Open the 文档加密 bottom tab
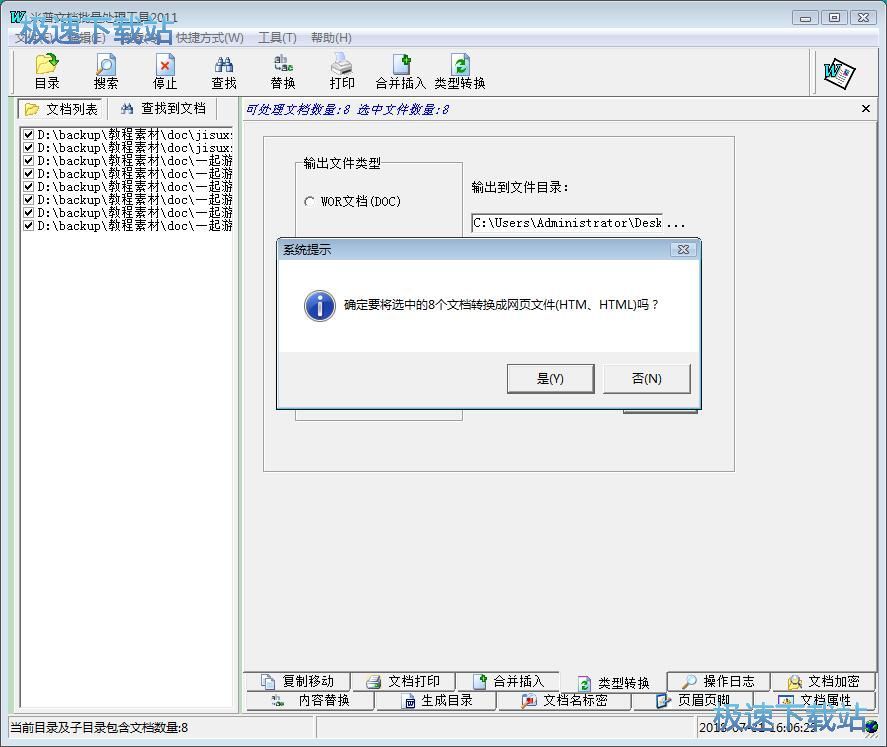 824,681
